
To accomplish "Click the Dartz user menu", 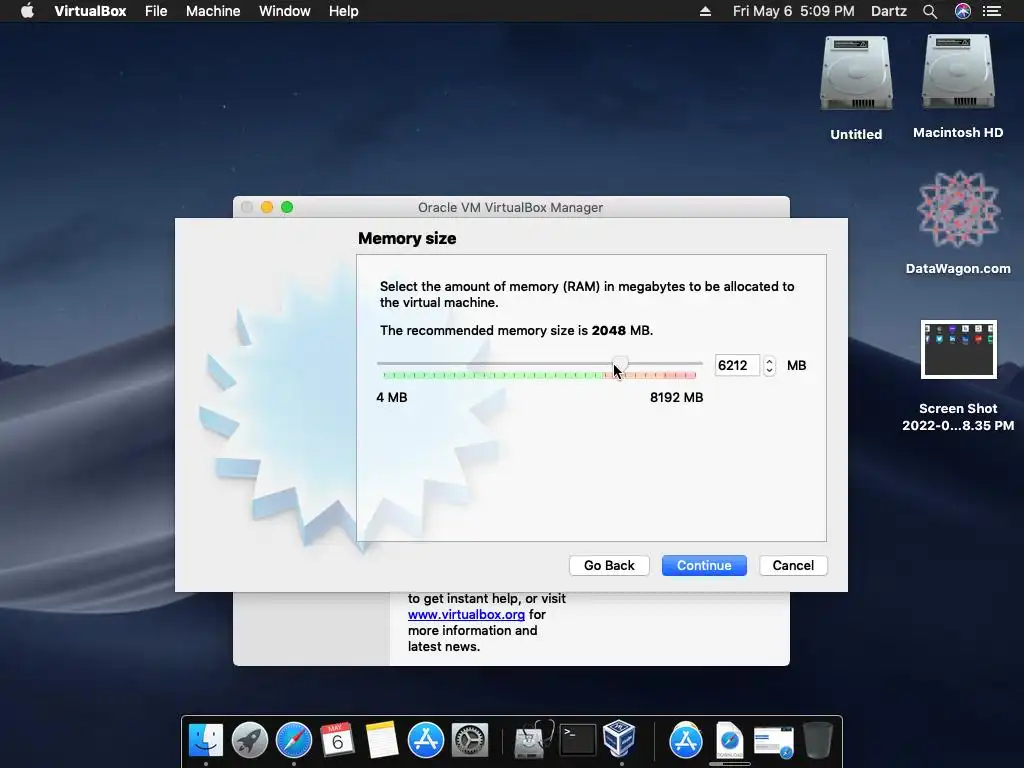I will pos(889,11).
